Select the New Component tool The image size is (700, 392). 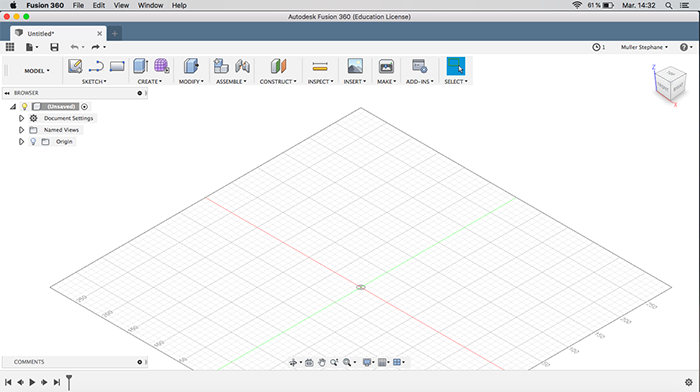(x=221, y=66)
